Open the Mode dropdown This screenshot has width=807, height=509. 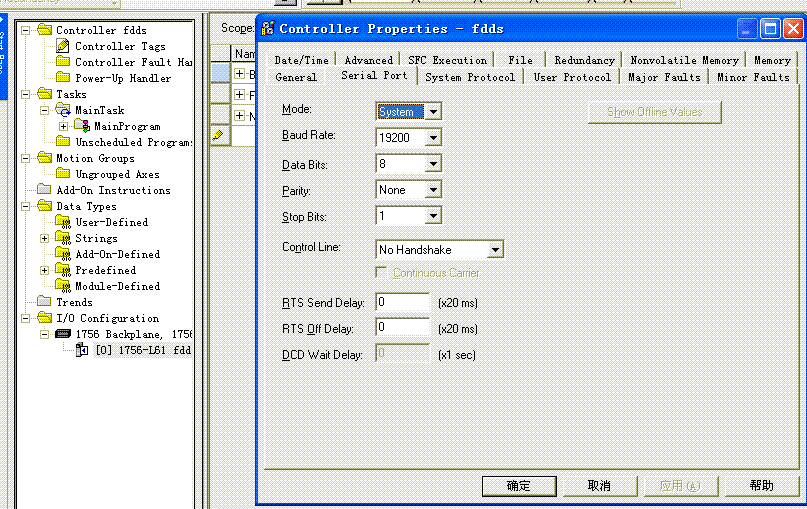pyautogui.click(x=433, y=112)
